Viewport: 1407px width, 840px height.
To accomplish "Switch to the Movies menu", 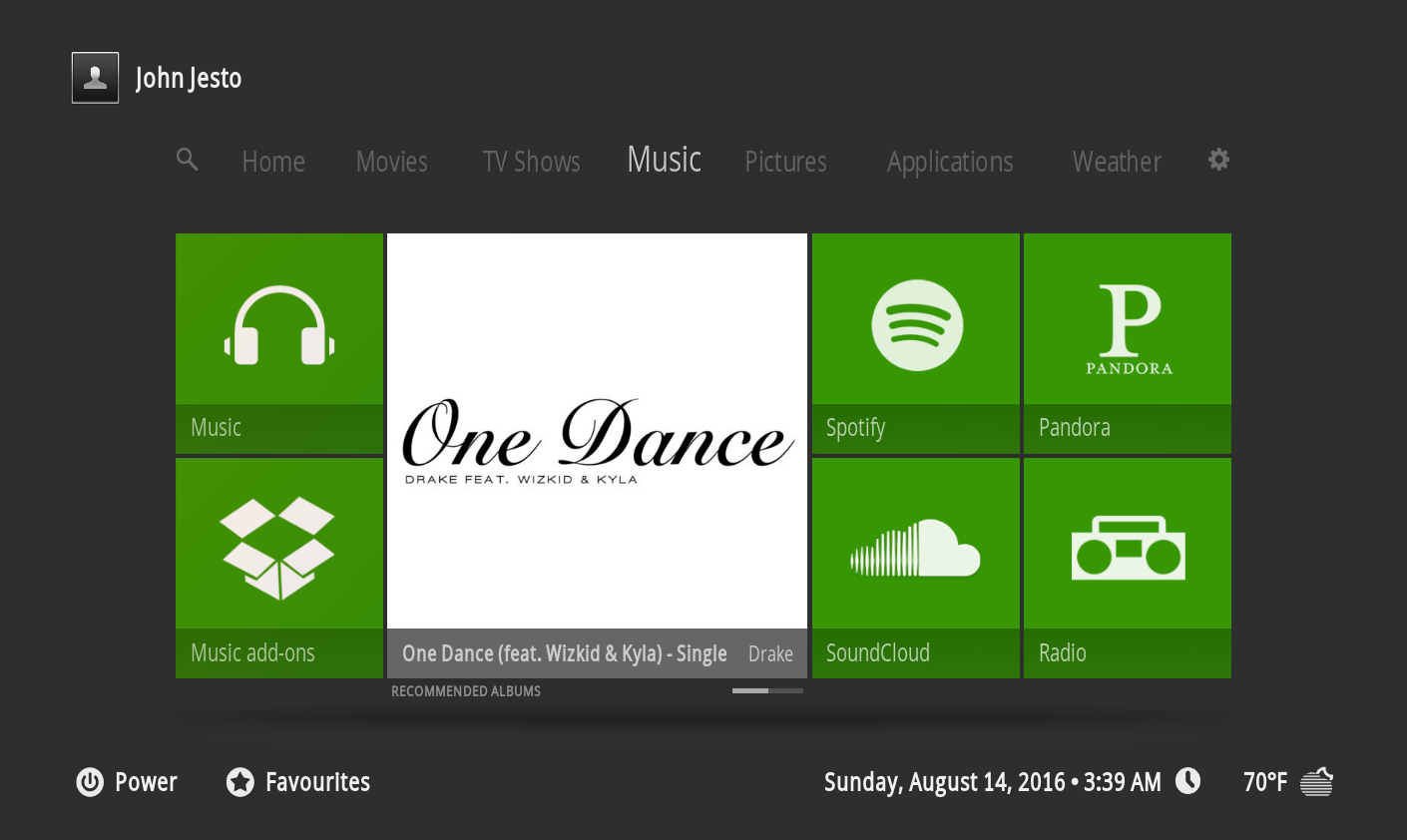I will tap(392, 162).
